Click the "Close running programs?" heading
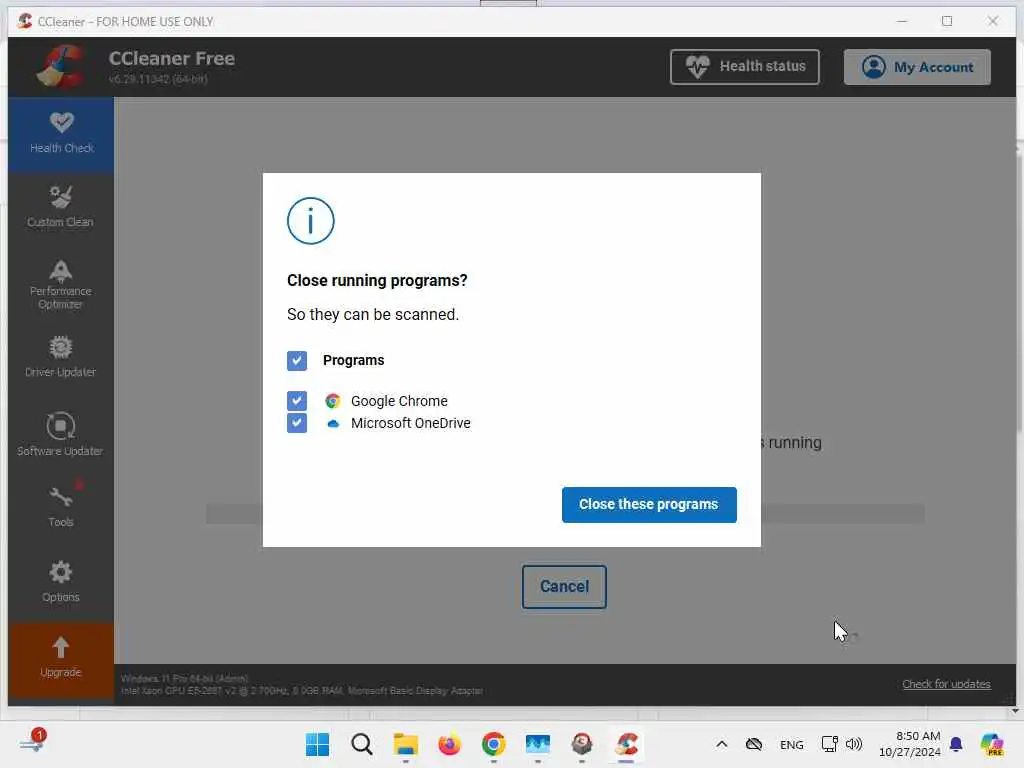This screenshot has width=1024, height=768. click(377, 280)
